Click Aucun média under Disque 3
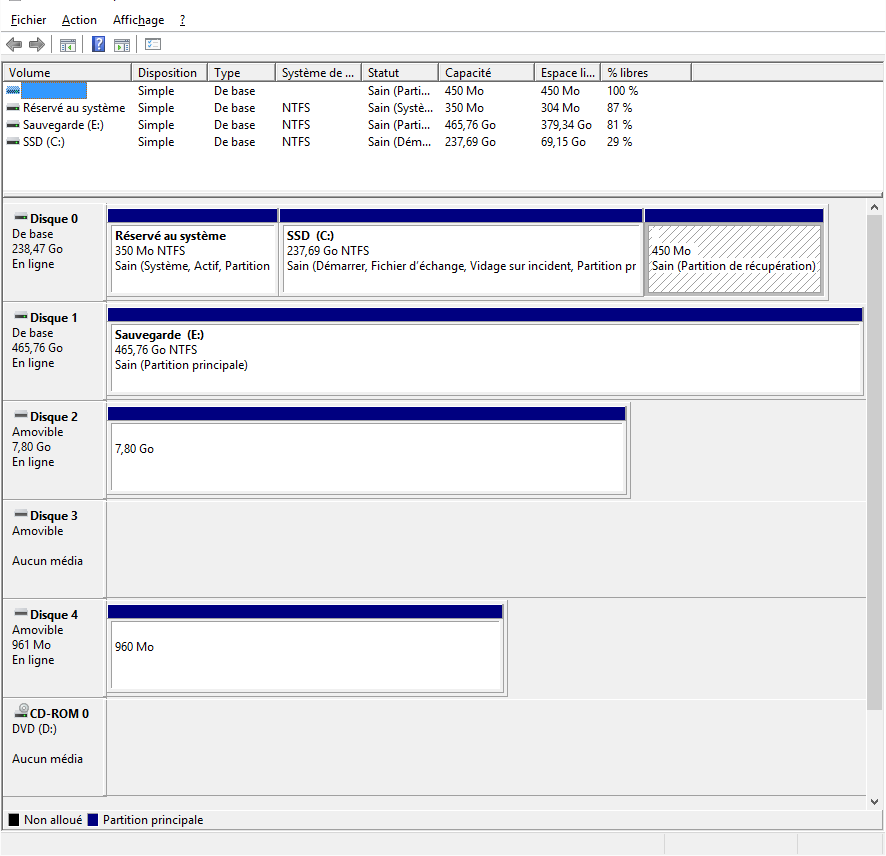 (x=47, y=560)
